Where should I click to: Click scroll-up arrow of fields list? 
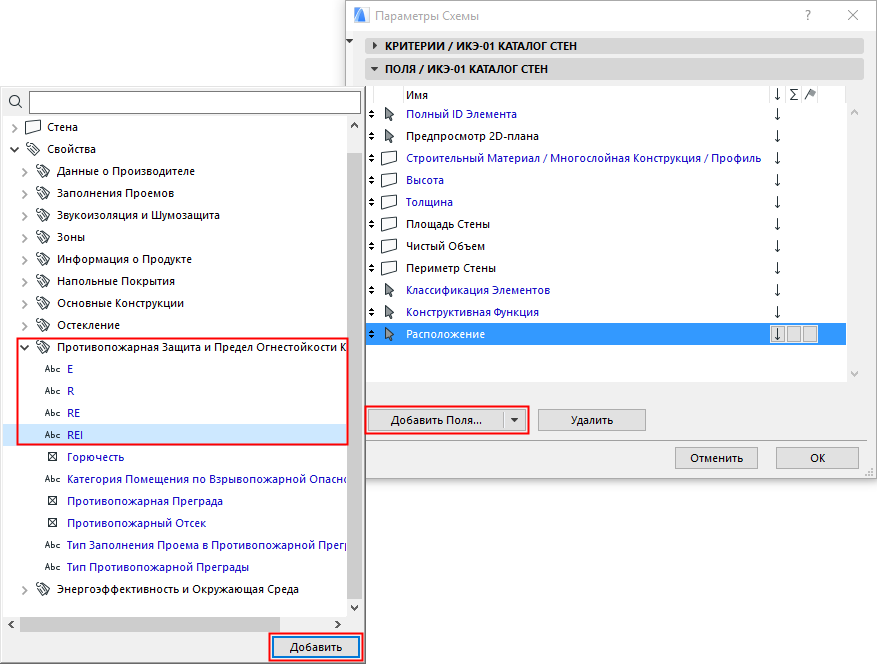pyautogui.click(x=854, y=112)
